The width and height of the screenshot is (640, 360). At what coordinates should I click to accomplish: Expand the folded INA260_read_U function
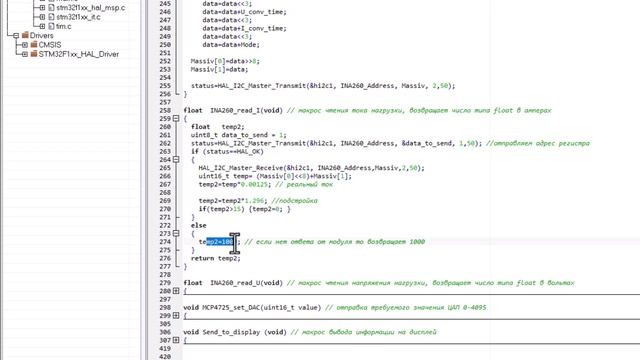(x=176, y=291)
